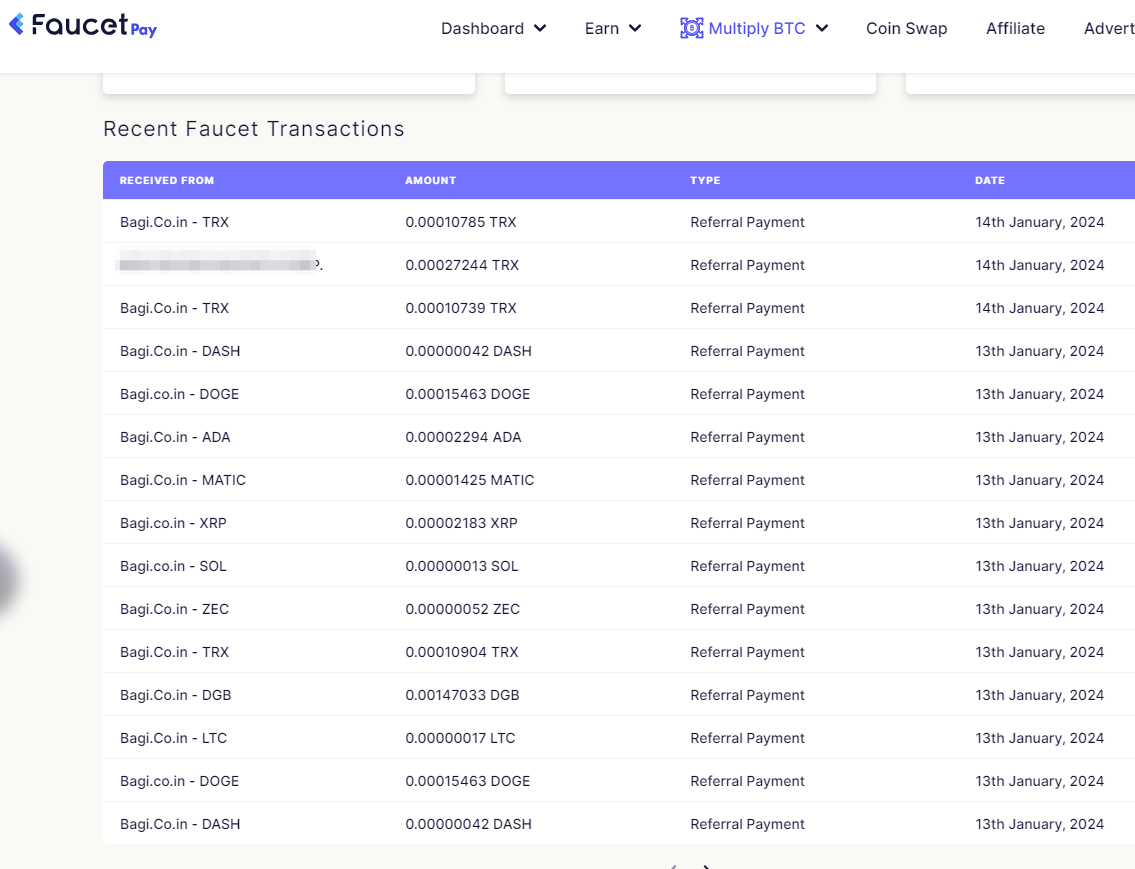
Task: Click Referral Payment in the LTC row
Action: coord(747,738)
